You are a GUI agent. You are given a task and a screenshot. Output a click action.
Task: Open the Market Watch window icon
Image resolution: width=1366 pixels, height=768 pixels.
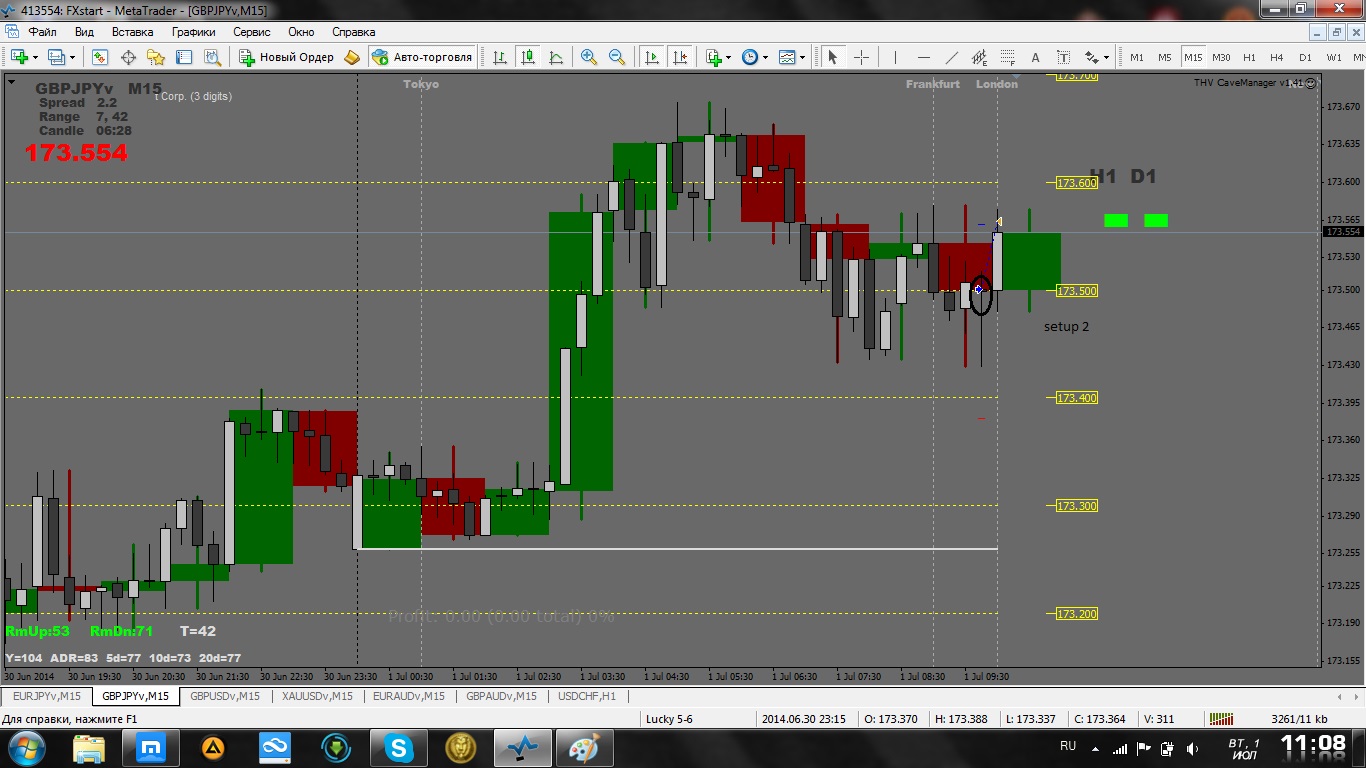coord(101,57)
